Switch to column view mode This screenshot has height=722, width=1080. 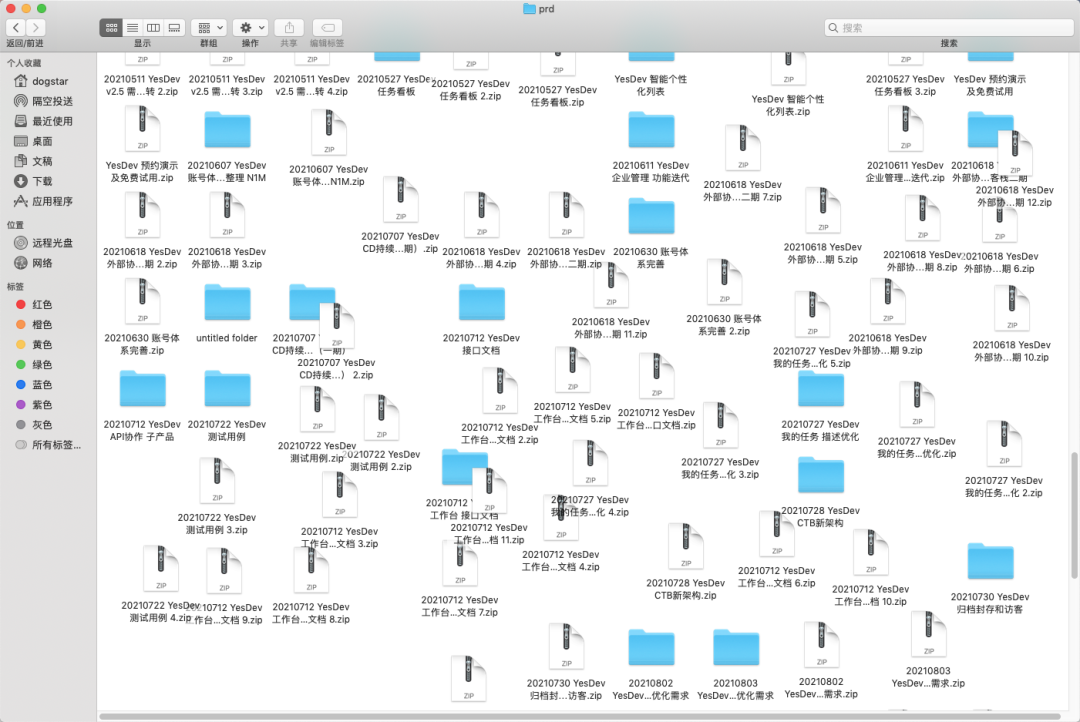tap(154, 28)
